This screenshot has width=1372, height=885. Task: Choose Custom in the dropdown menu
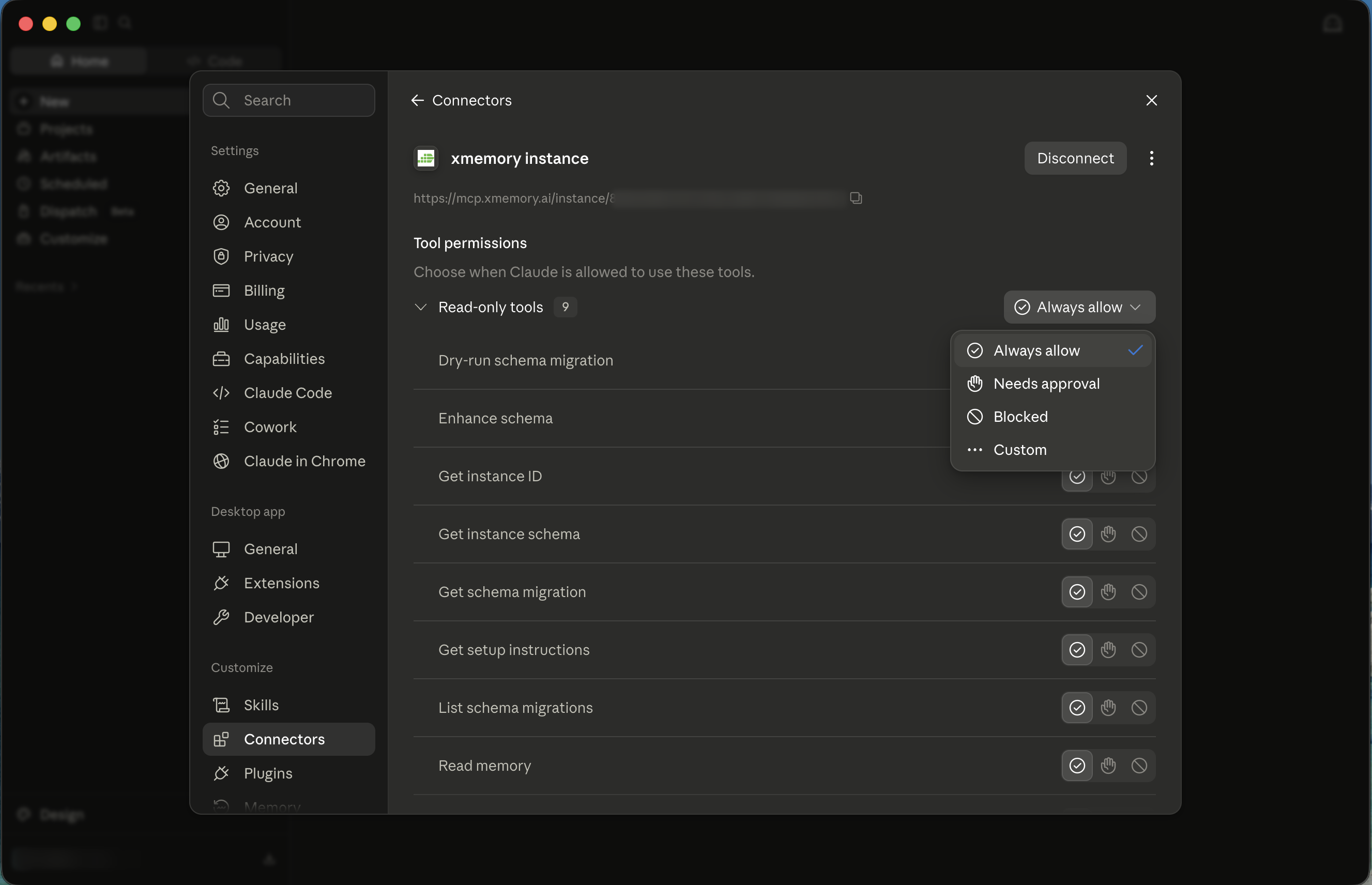1053,450
